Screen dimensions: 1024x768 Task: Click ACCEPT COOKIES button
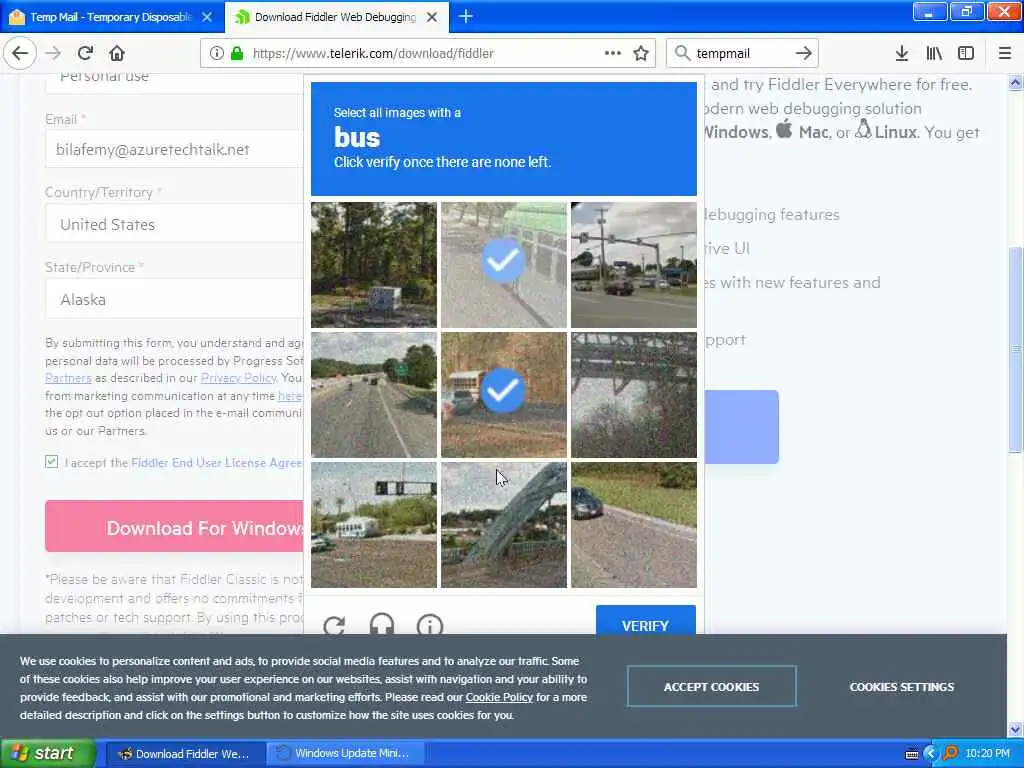point(711,686)
